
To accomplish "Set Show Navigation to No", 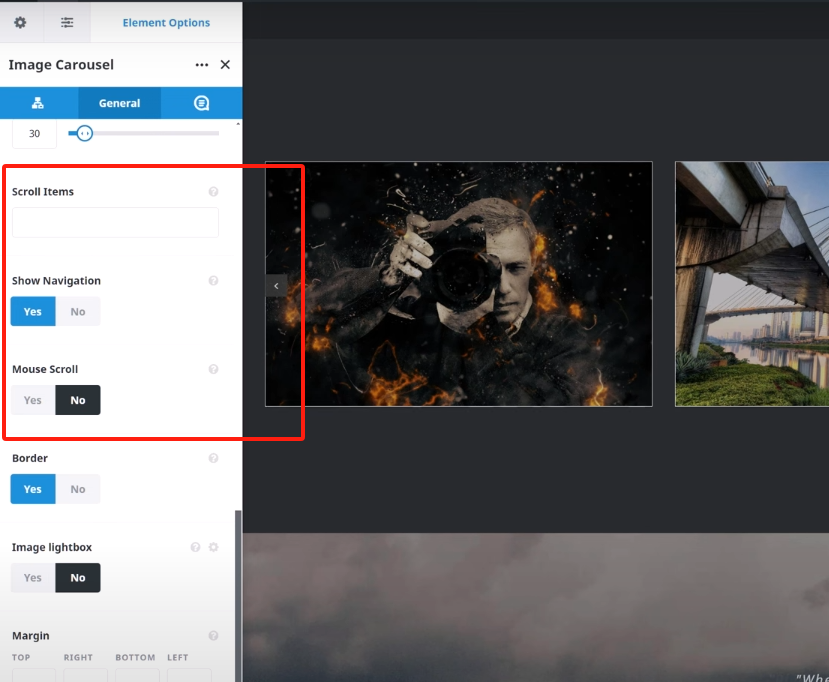I will click(x=78, y=312).
